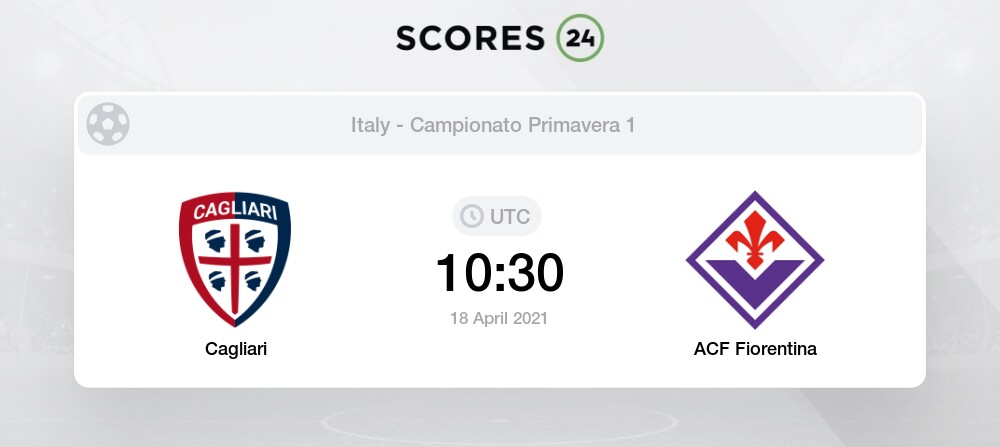The height and width of the screenshot is (447, 1000).
Task: Click the UTC timezone label
Action: pyautogui.click(x=511, y=216)
